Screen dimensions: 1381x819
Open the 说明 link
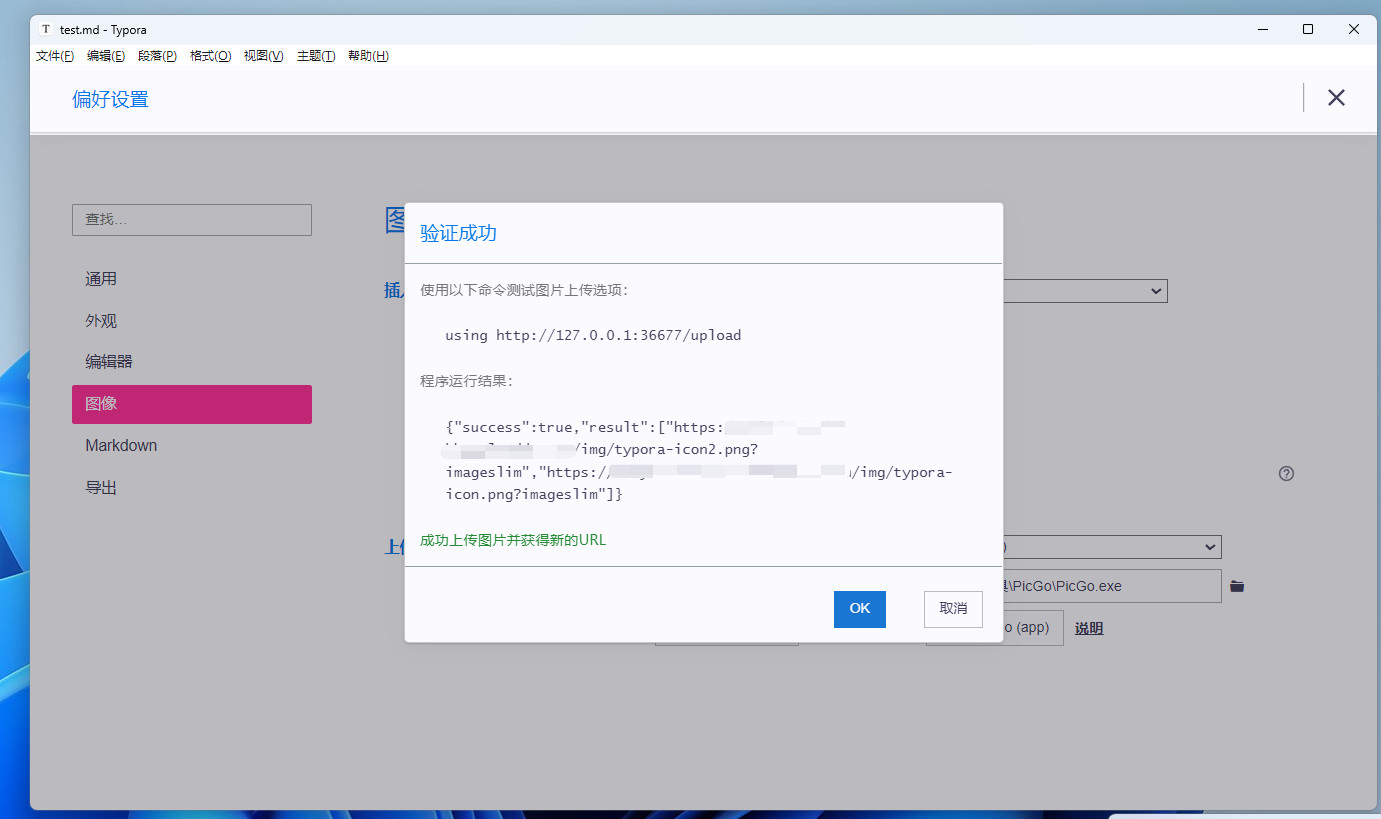pos(1089,628)
